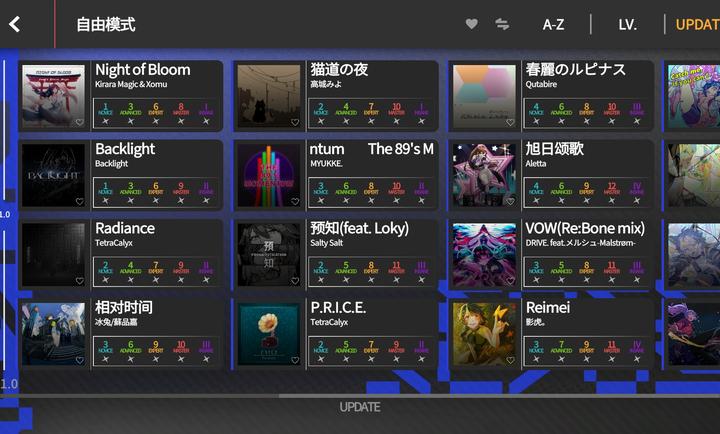Screen dimensions: 720x434
Task: Select Advanced level 7 on Reimei
Action: tap(562, 347)
